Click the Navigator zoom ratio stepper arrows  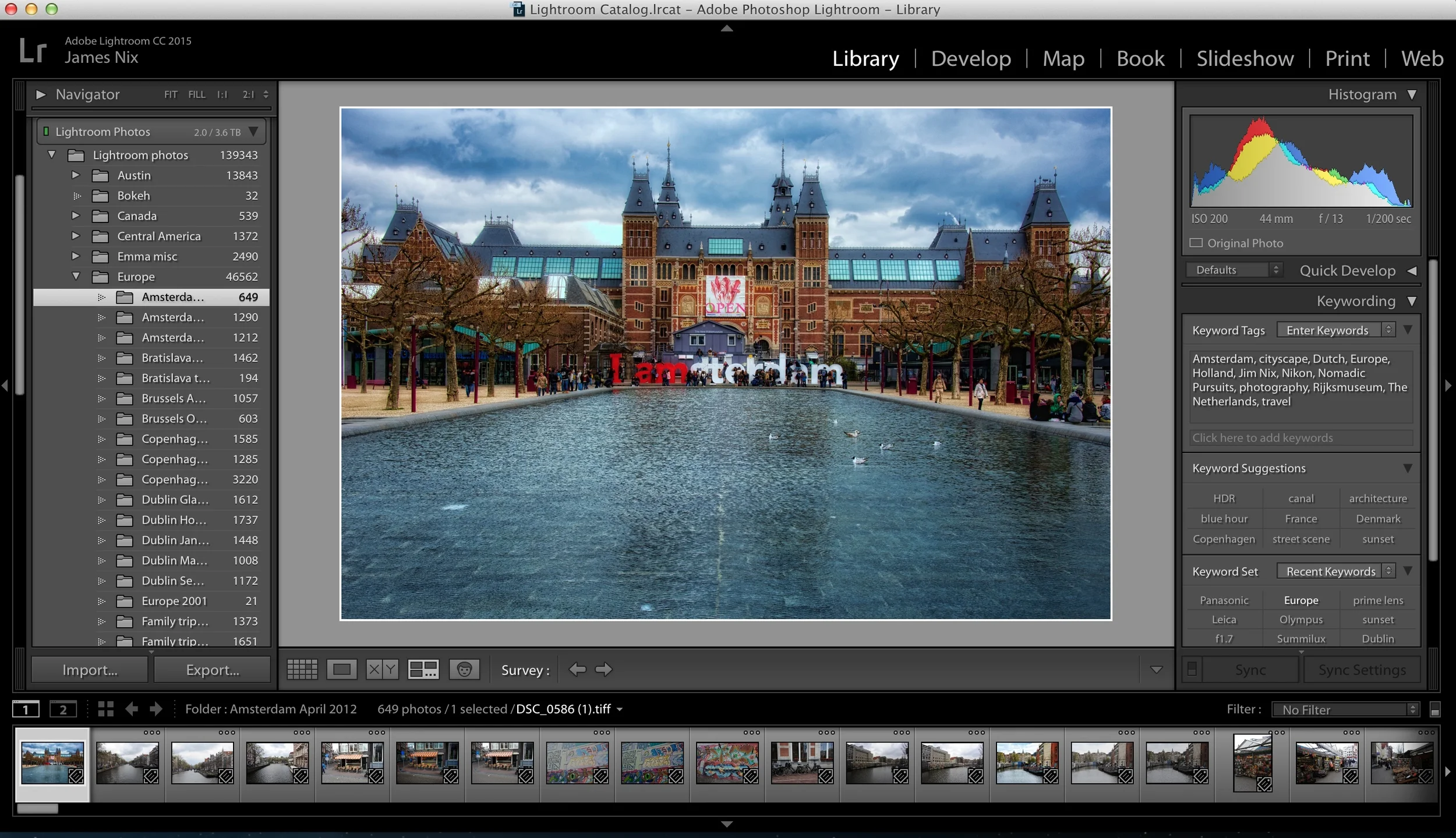coord(266,94)
